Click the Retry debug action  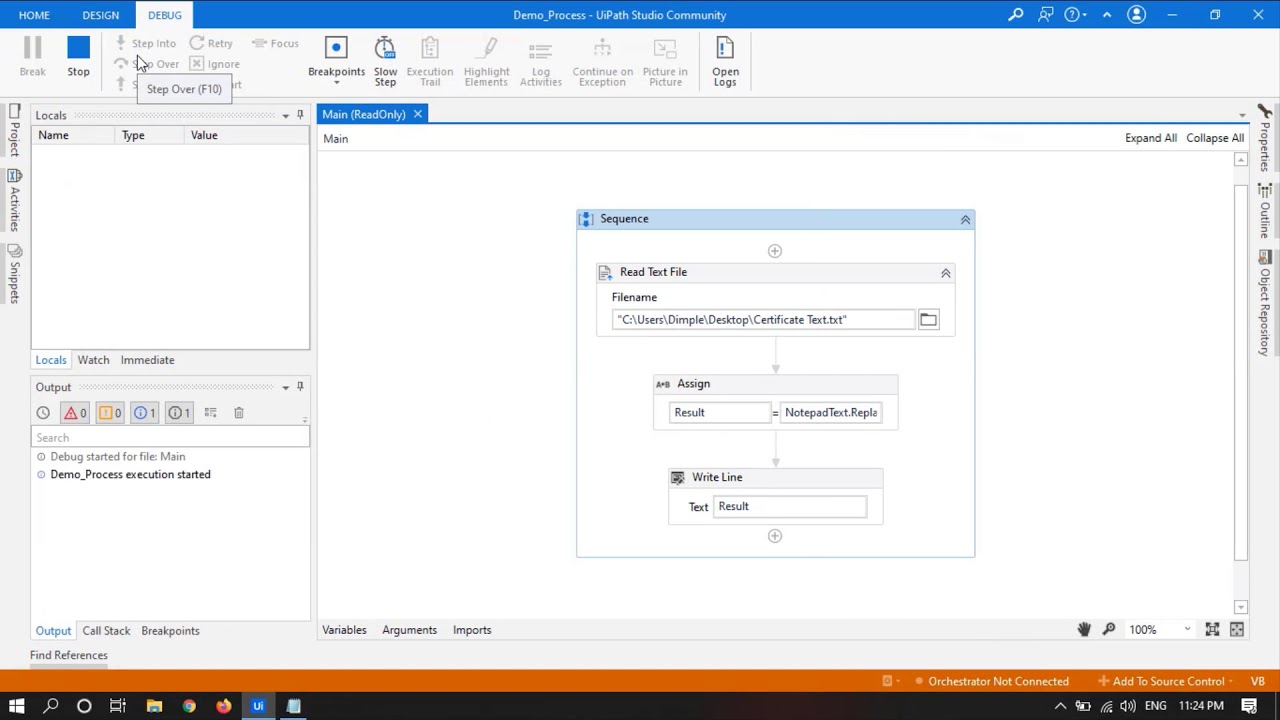[x=211, y=43]
